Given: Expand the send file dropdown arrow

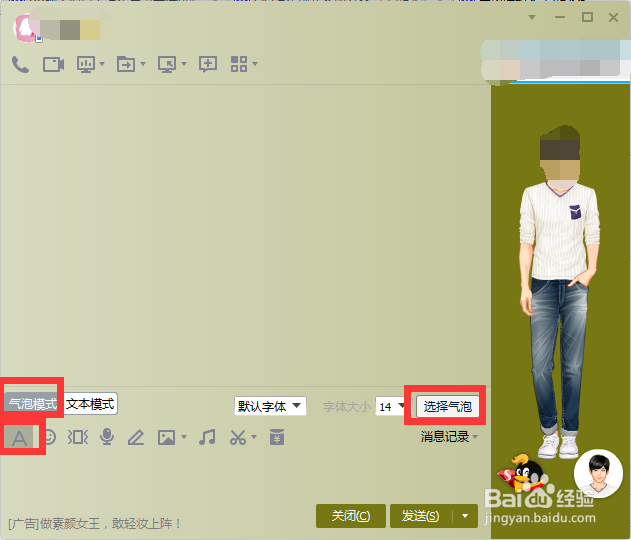Looking at the screenshot, I should [143, 64].
